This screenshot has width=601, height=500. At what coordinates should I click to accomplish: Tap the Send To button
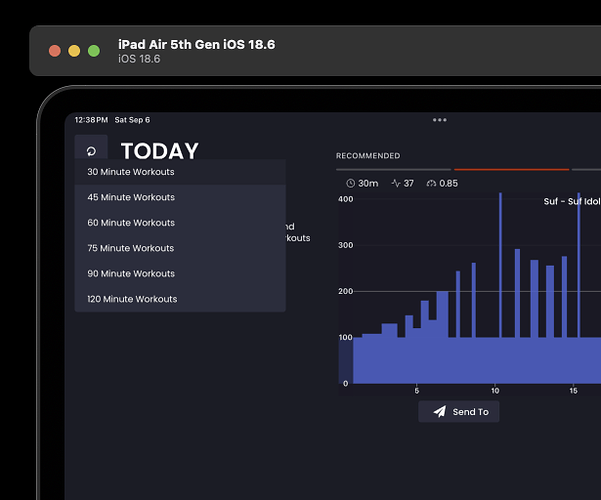pos(459,412)
